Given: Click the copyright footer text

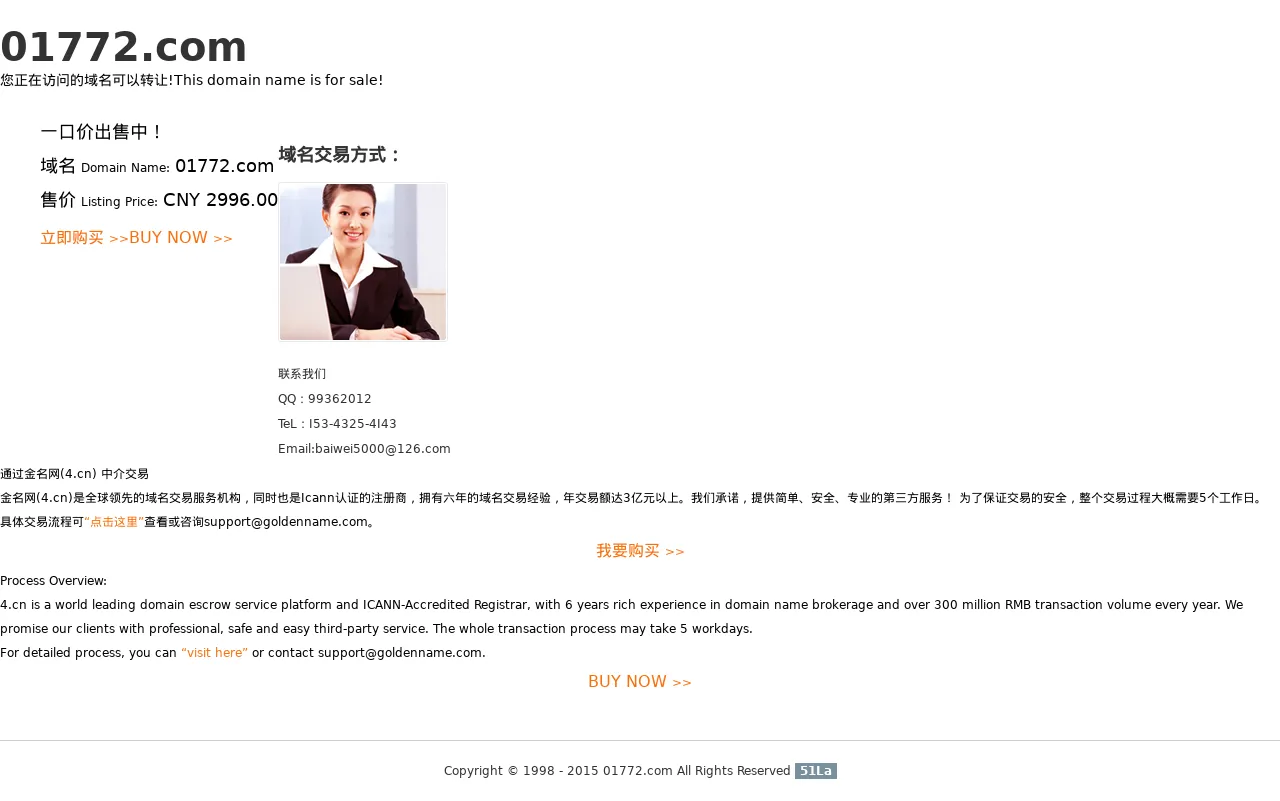Looking at the screenshot, I should (617, 771).
